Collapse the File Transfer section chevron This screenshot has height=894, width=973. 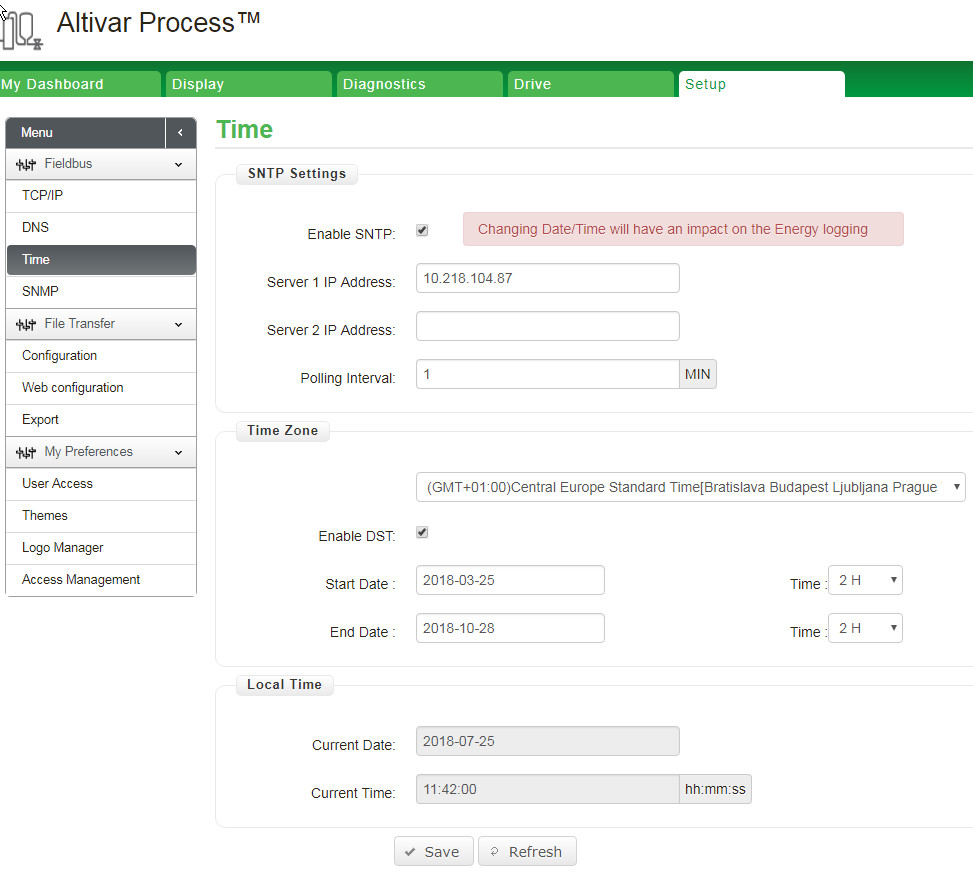(179, 324)
